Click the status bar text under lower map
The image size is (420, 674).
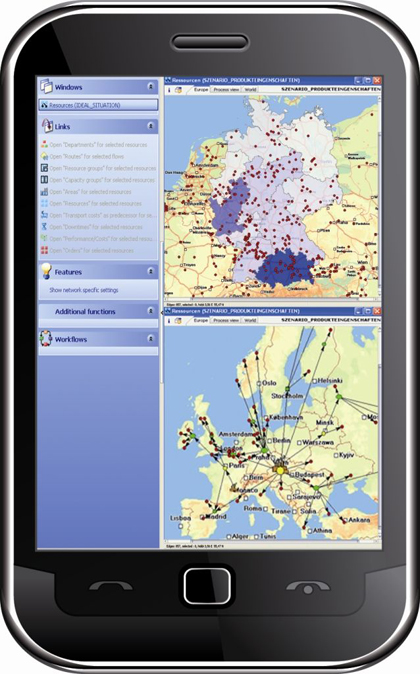pyautogui.click(x=196, y=546)
